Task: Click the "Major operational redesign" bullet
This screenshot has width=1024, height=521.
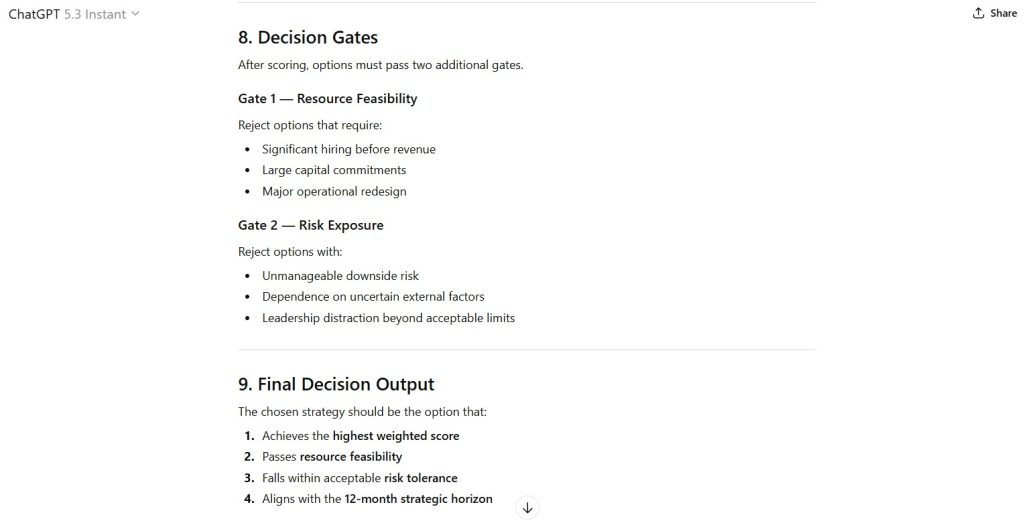Action: click(334, 191)
